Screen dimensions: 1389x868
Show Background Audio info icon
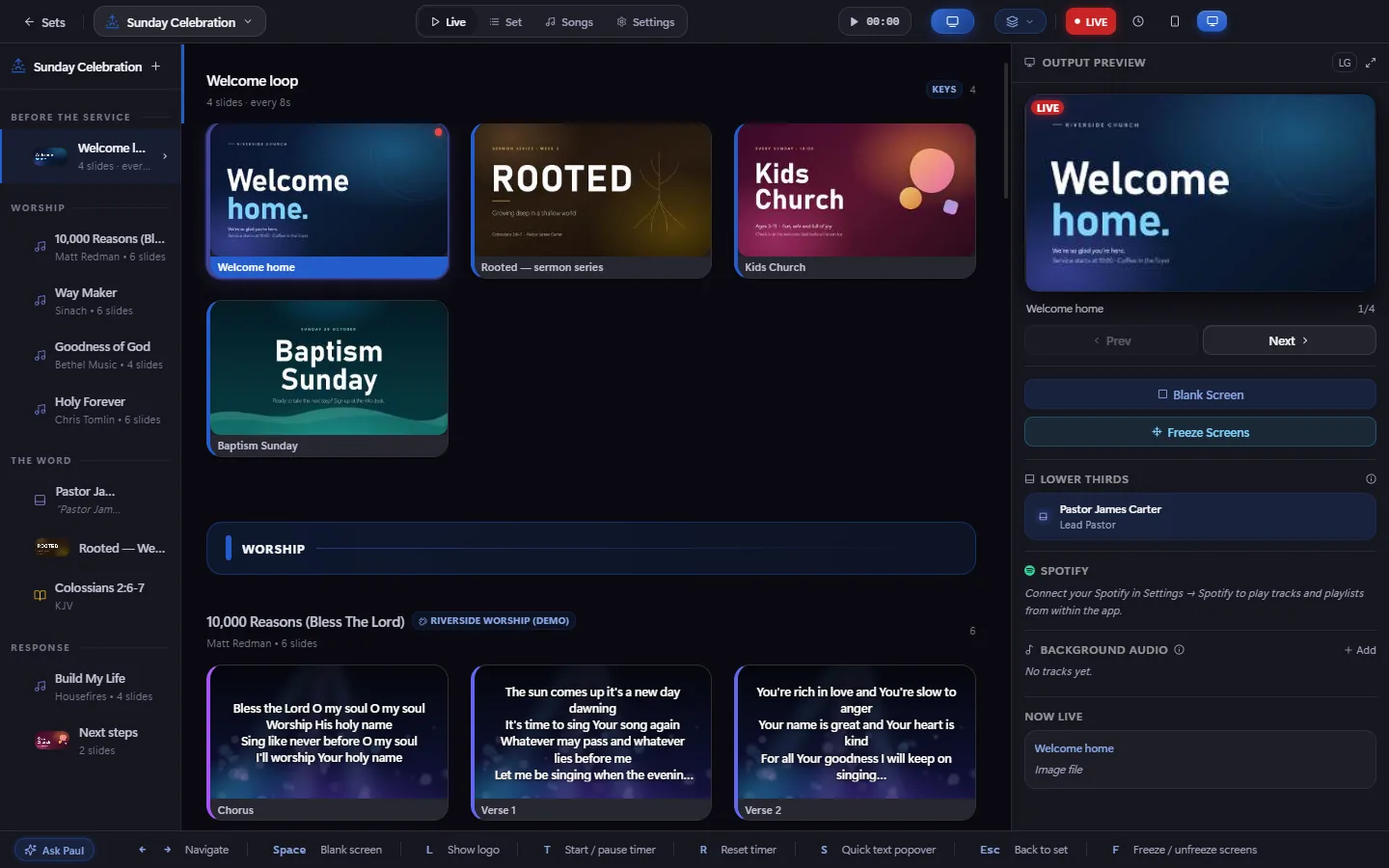click(1180, 650)
